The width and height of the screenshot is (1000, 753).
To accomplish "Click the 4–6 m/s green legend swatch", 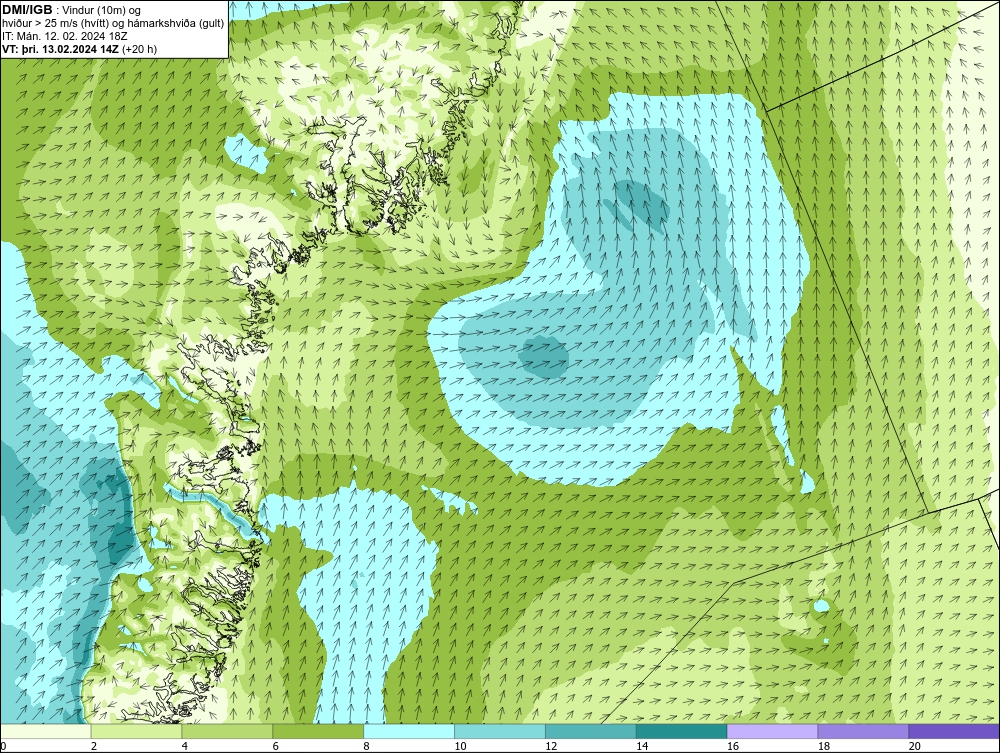I will 227,731.
